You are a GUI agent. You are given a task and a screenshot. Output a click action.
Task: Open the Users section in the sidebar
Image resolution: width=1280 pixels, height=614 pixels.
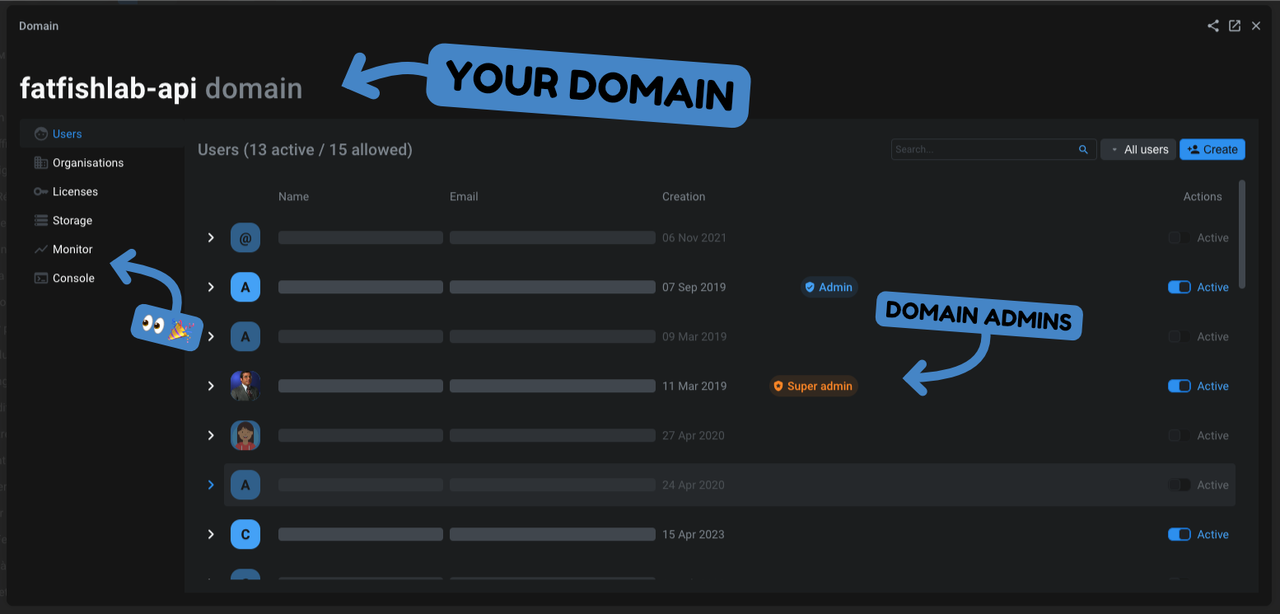point(66,133)
